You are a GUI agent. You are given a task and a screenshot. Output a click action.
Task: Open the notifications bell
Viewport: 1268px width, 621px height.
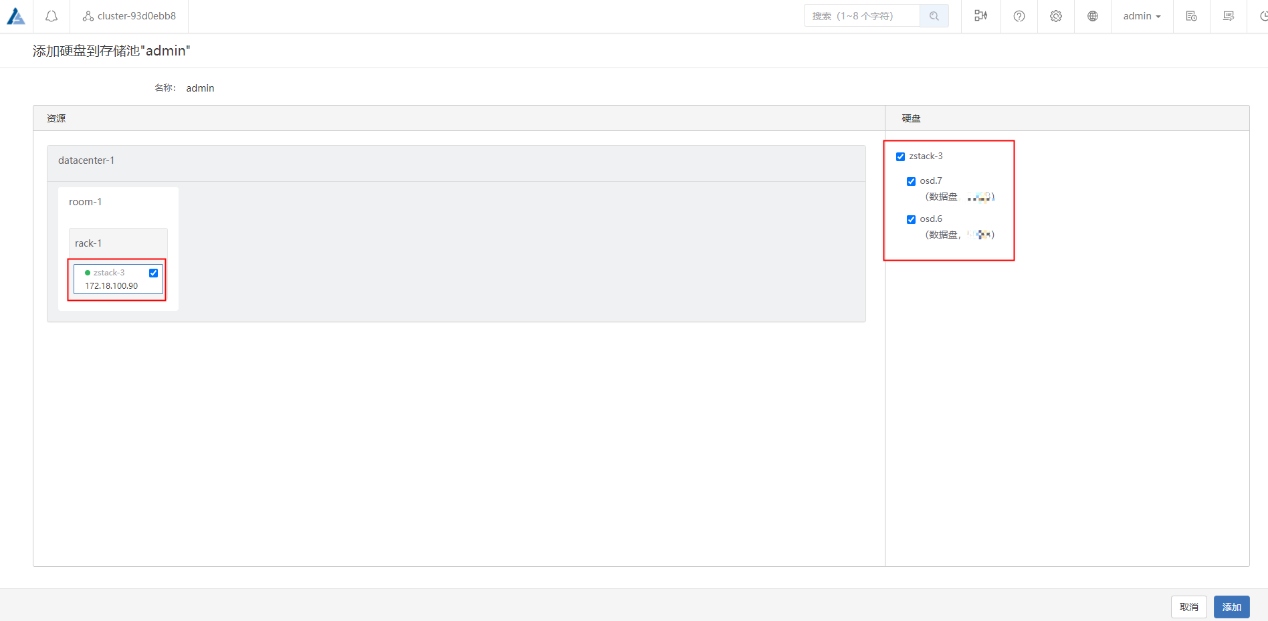[x=51, y=16]
